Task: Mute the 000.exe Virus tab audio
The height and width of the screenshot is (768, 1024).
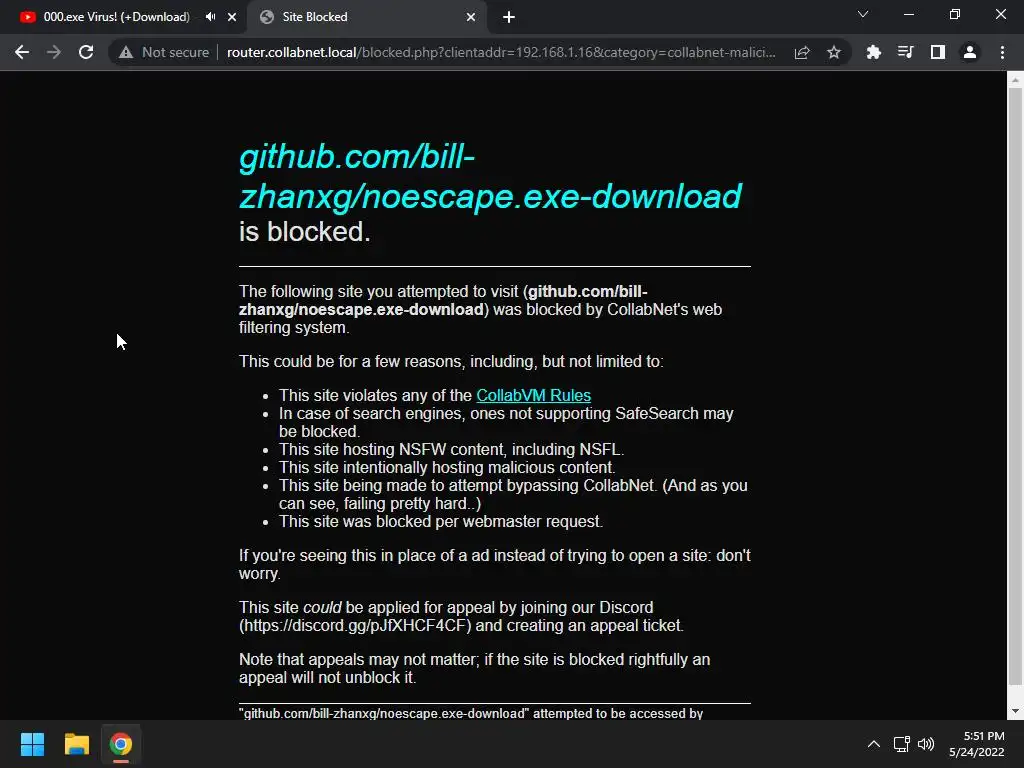Action: pos(210,17)
